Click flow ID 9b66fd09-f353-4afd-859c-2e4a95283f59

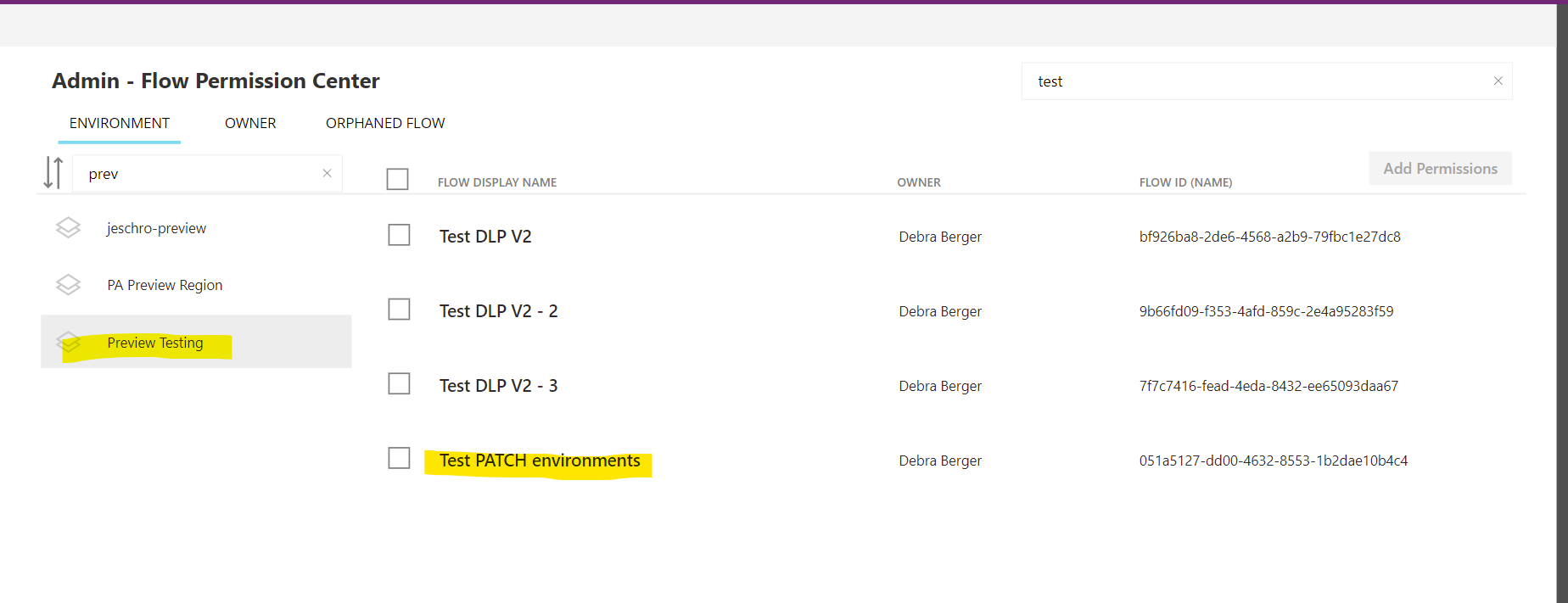[x=1266, y=311]
